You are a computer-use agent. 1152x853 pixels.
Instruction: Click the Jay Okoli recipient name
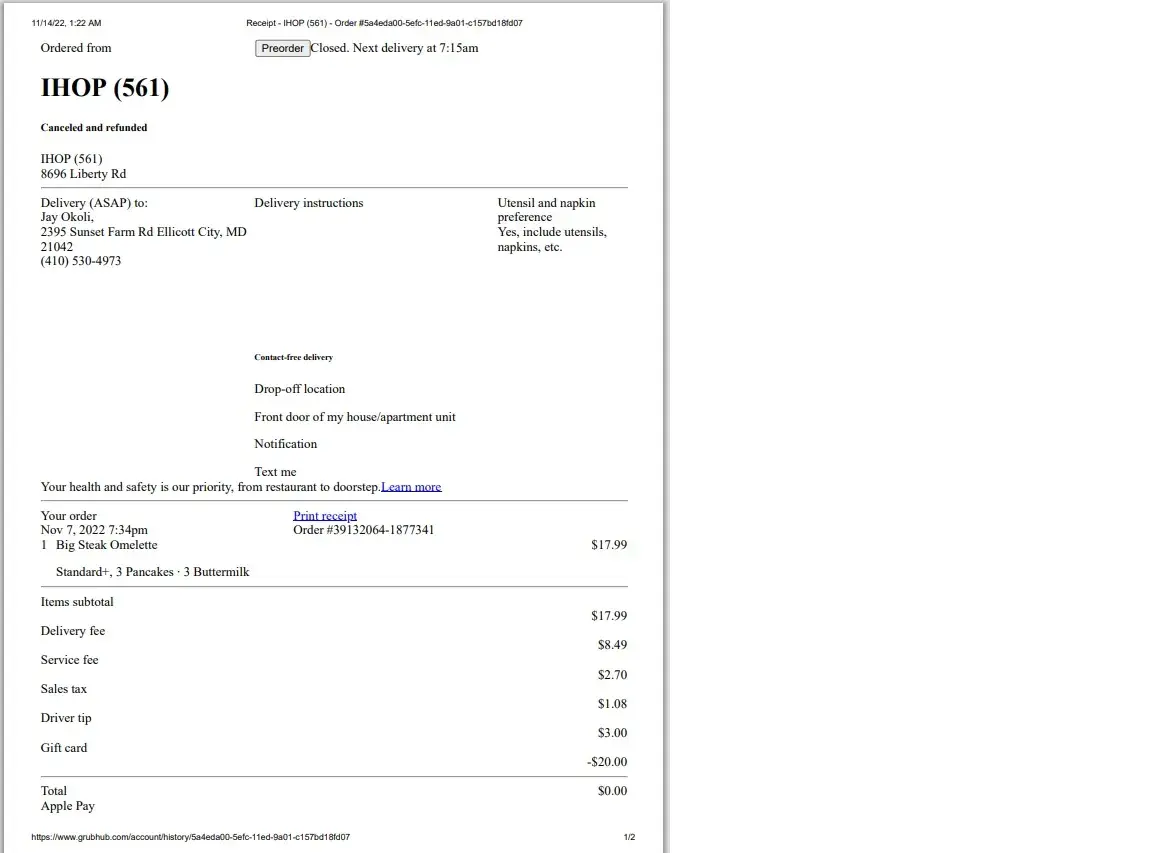67,217
